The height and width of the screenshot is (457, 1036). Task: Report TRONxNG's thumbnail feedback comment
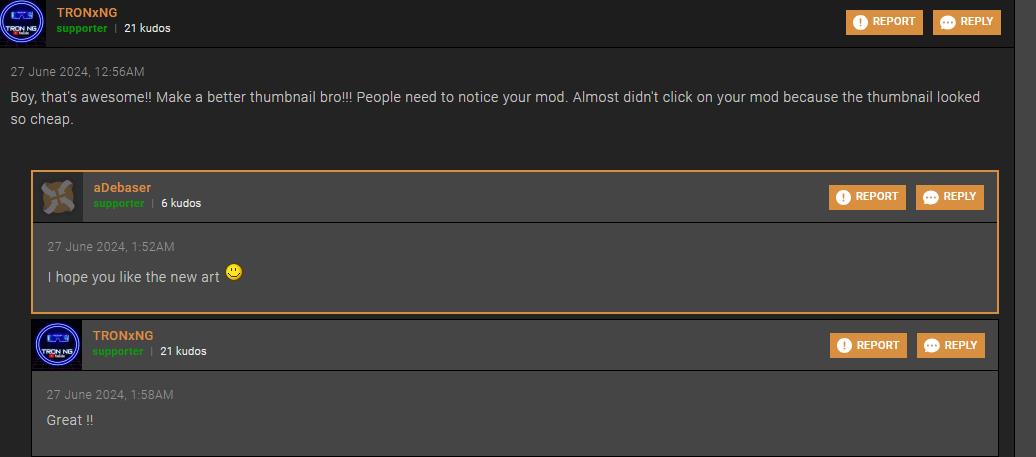coord(884,22)
